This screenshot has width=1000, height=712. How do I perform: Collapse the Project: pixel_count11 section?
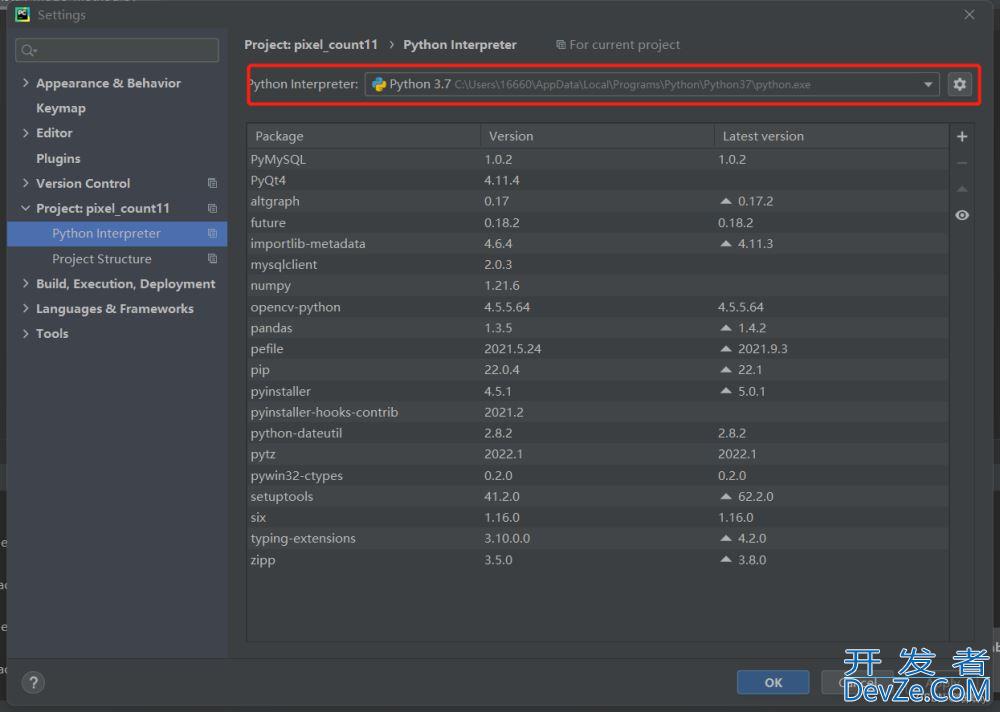click(26, 208)
